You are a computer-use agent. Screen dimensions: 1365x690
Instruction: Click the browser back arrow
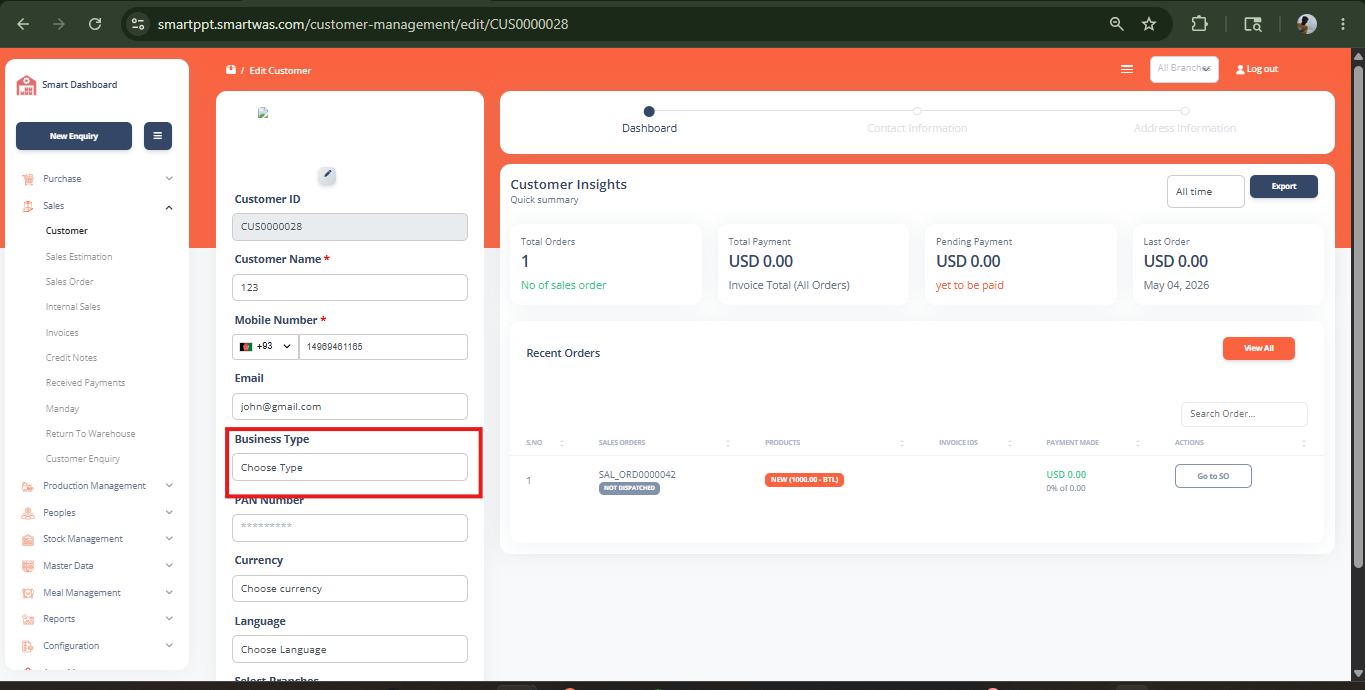[x=23, y=24]
